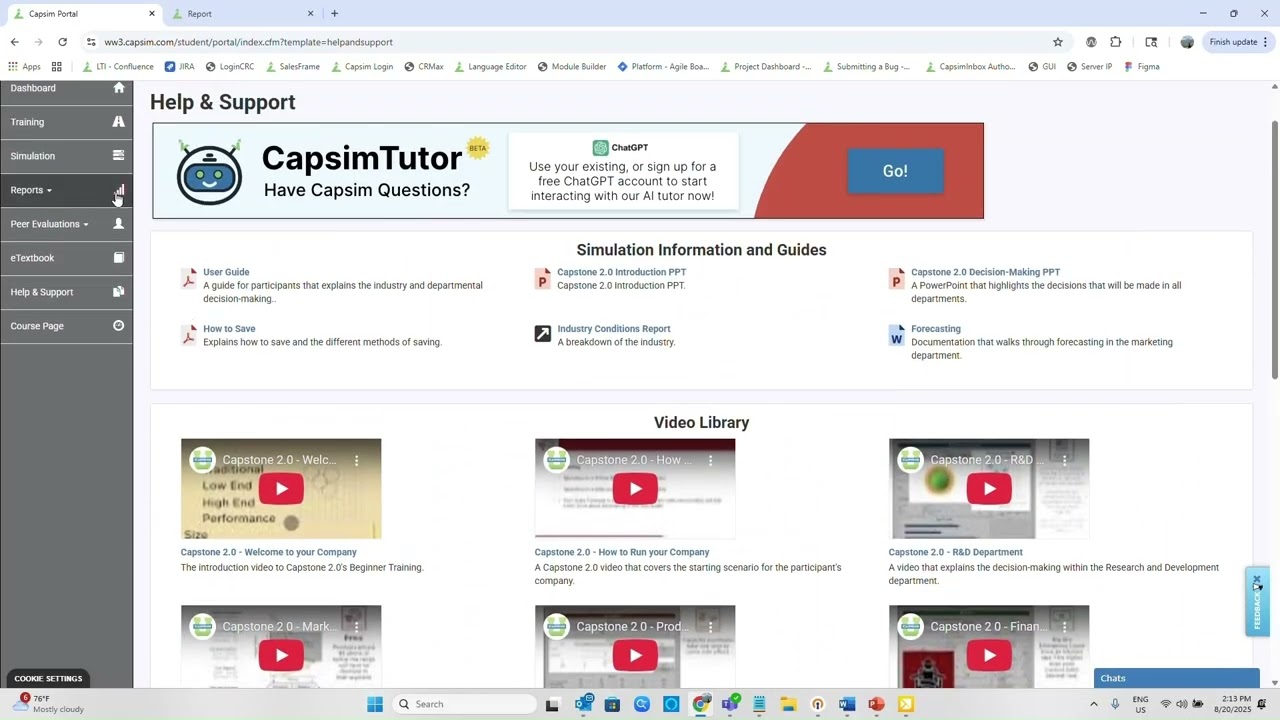The height and width of the screenshot is (720, 1280).
Task: Play the Welcome to your Company video
Action: (x=281, y=489)
